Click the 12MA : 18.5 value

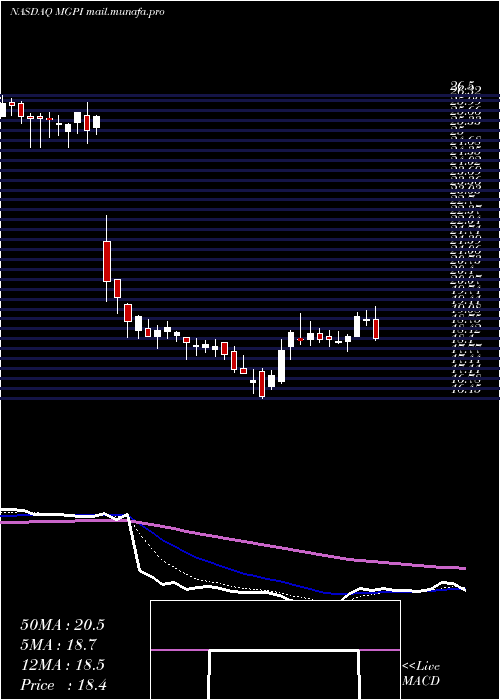62,665
